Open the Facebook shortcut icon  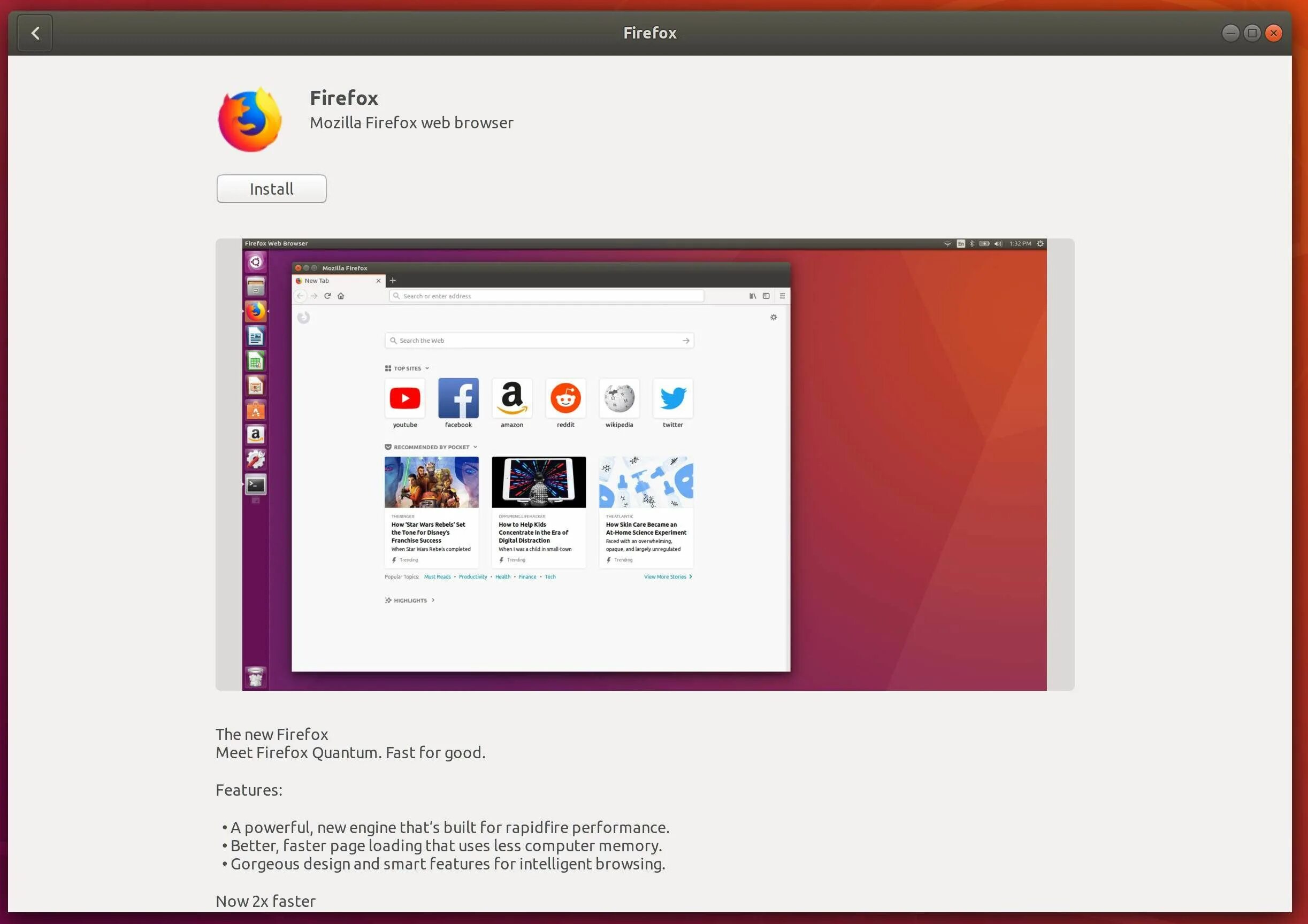(x=458, y=398)
